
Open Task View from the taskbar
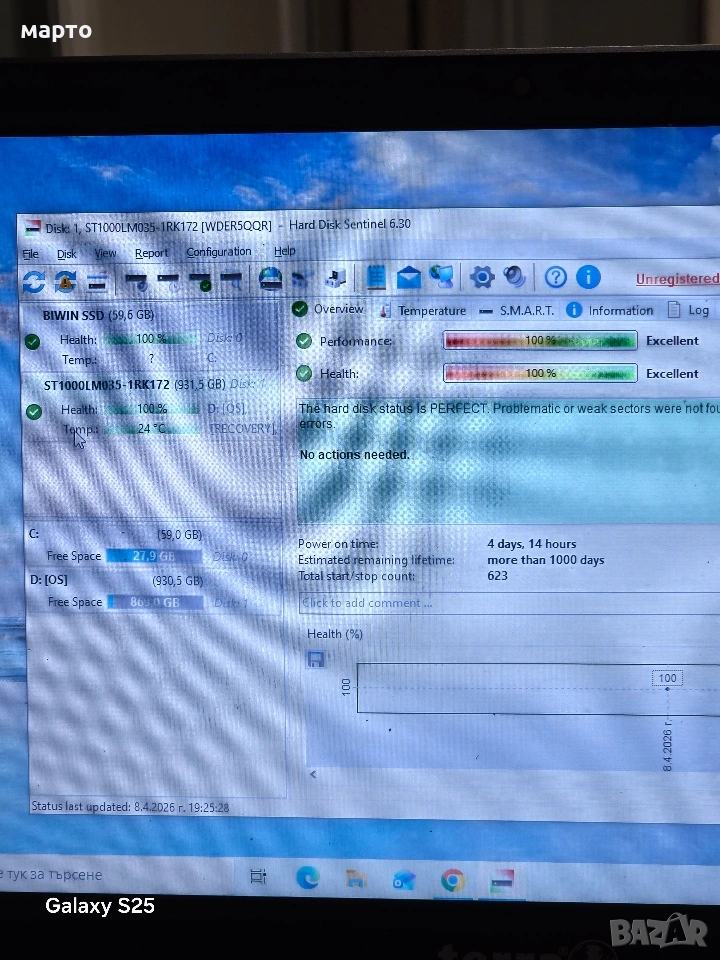click(x=258, y=877)
